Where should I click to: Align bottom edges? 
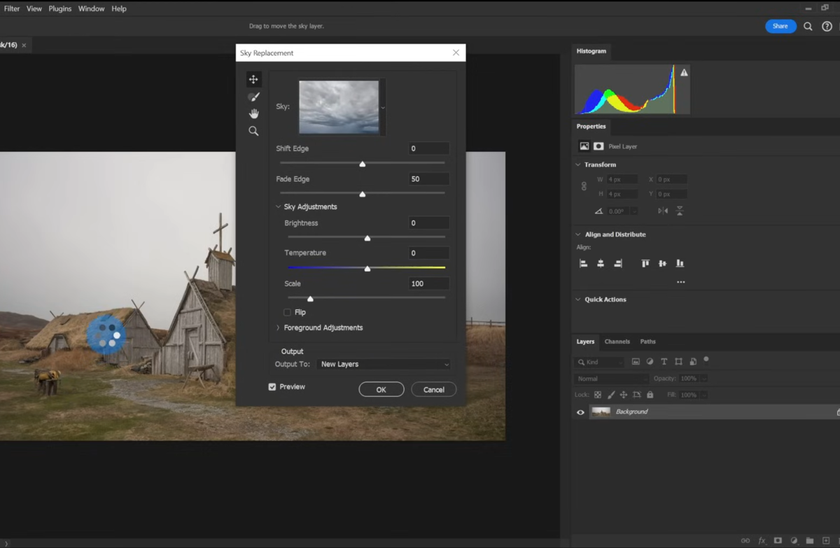coord(680,264)
